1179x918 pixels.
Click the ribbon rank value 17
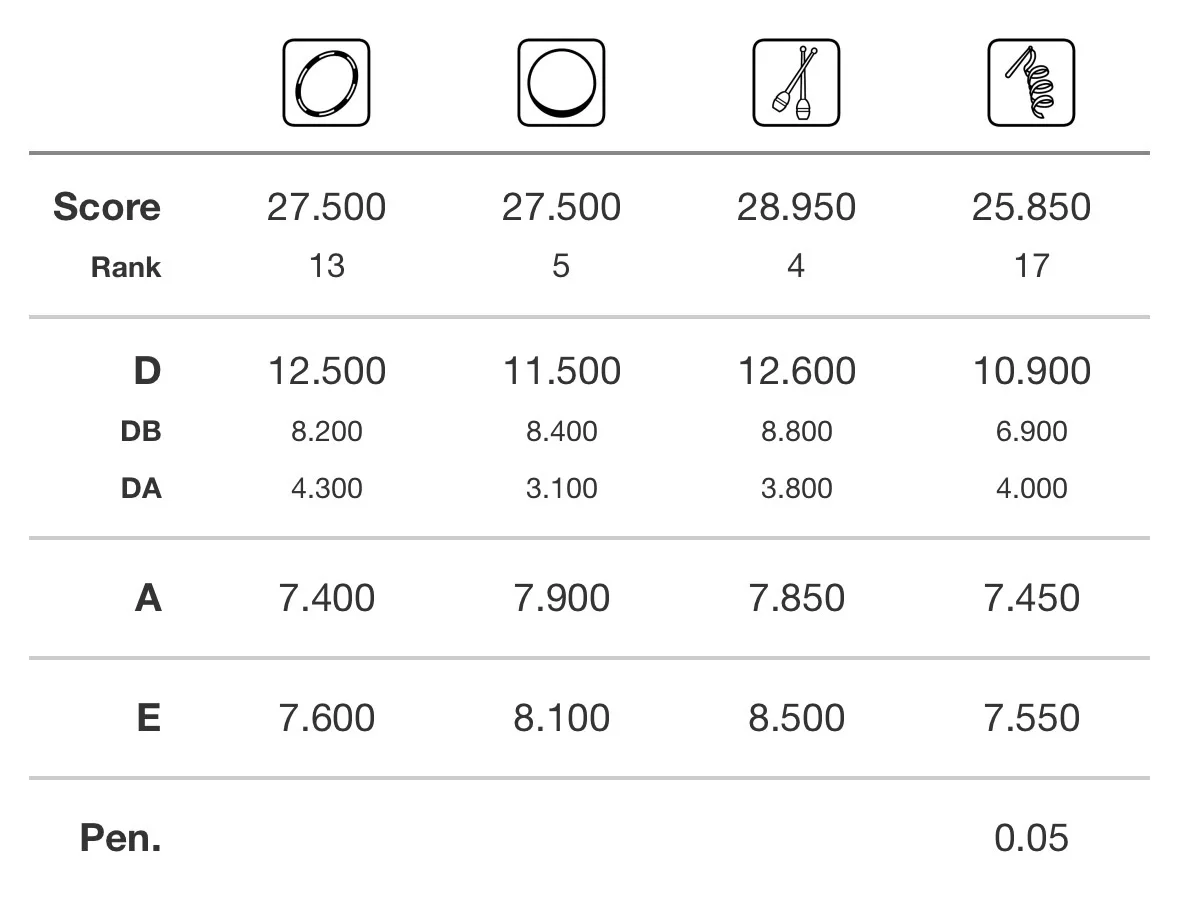(x=1032, y=266)
